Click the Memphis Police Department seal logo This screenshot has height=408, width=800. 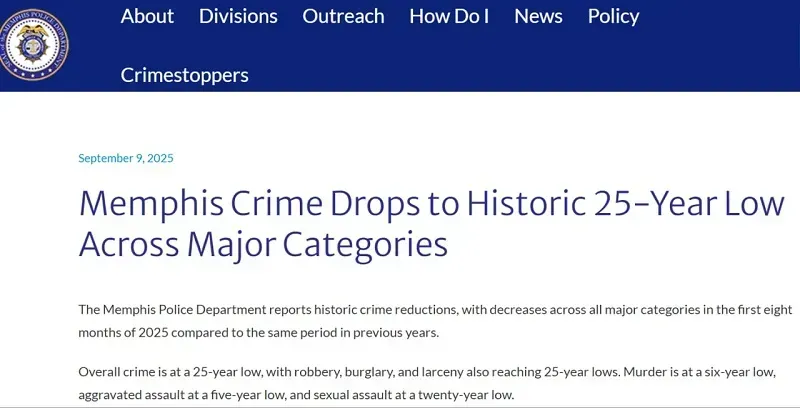pos(34,45)
